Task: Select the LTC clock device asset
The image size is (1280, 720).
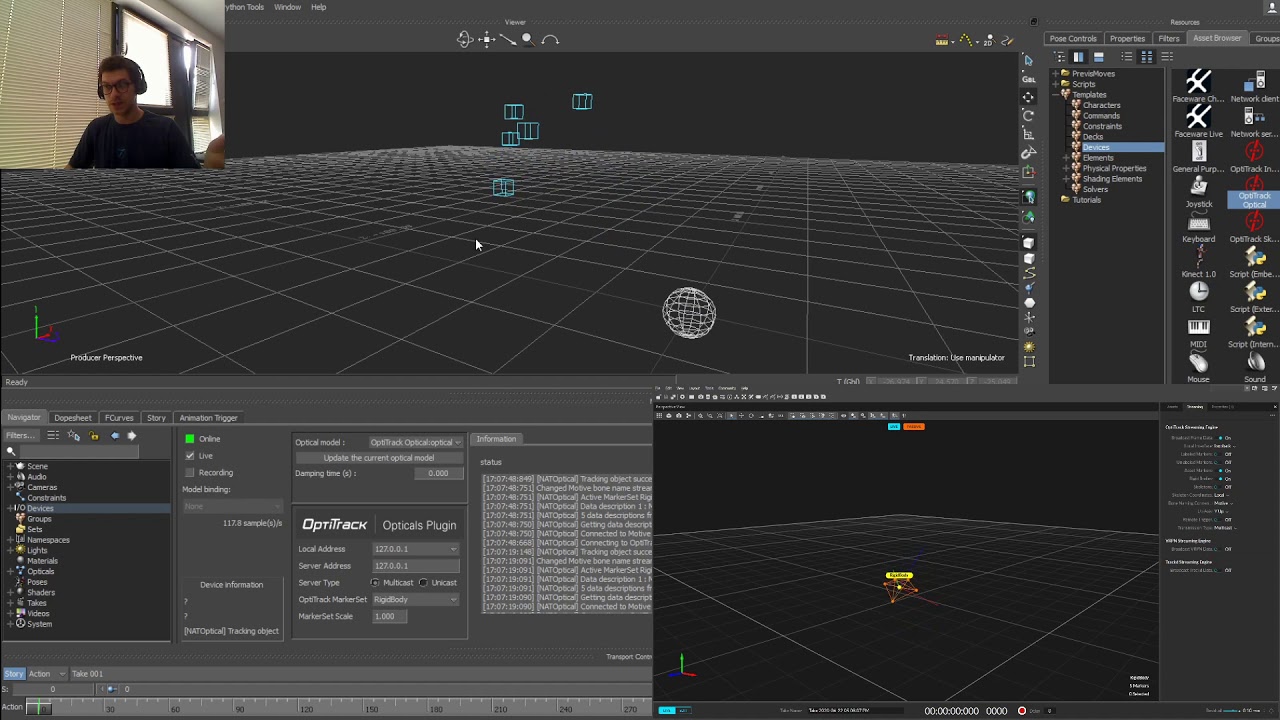Action: point(1198,297)
